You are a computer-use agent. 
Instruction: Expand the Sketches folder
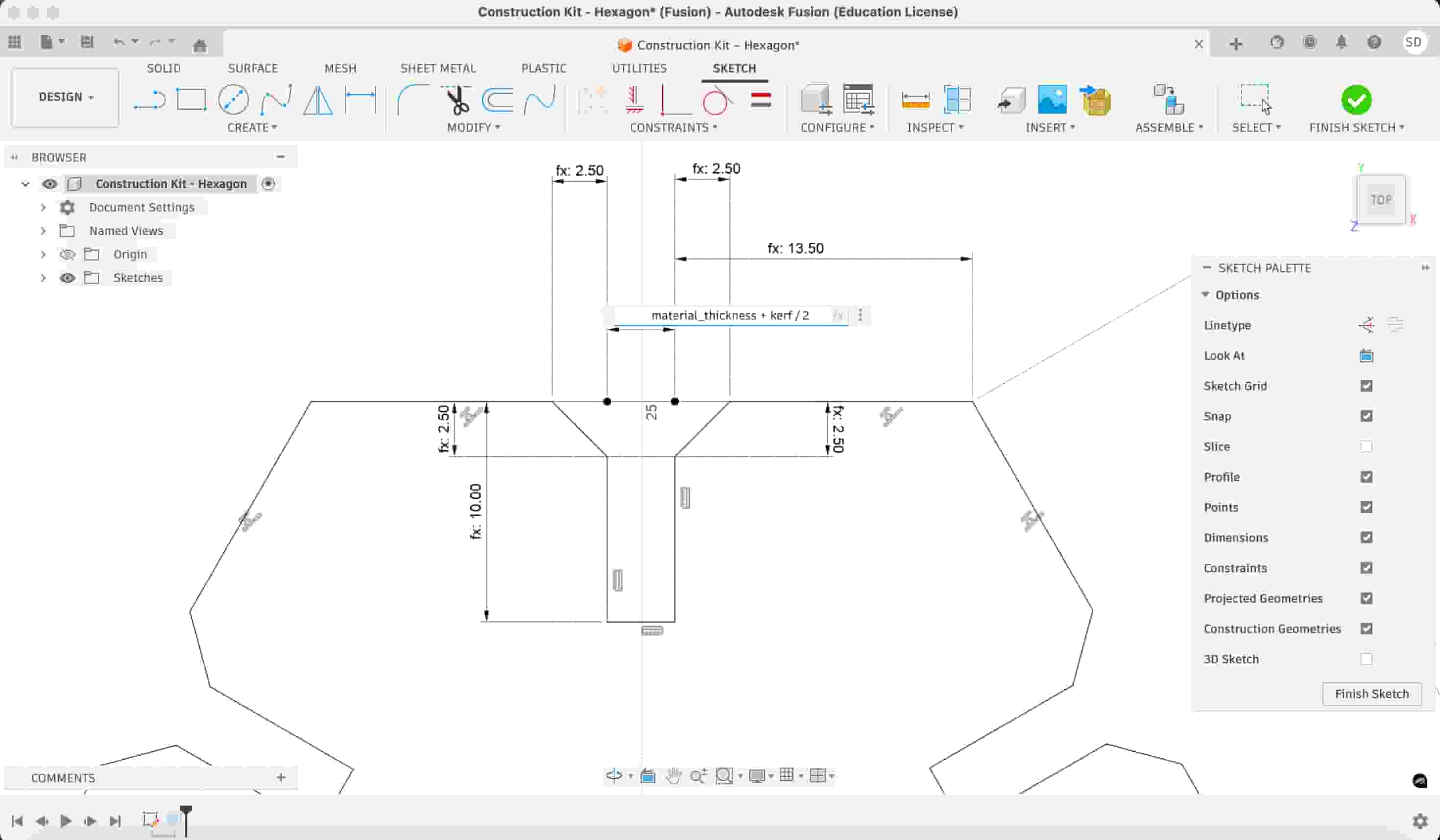coord(43,278)
